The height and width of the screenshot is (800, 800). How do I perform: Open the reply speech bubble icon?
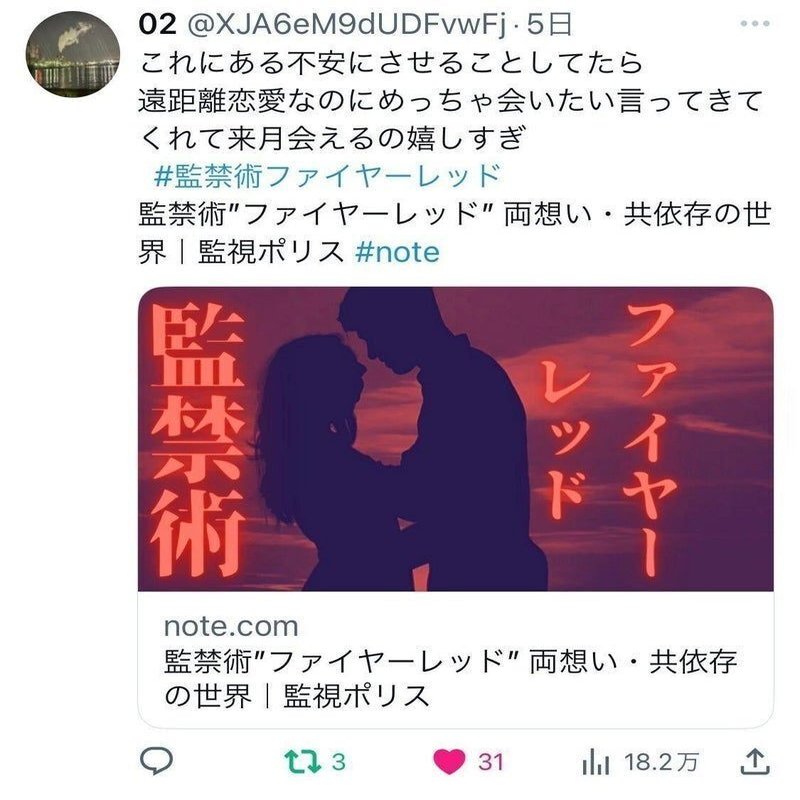coord(157,761)
